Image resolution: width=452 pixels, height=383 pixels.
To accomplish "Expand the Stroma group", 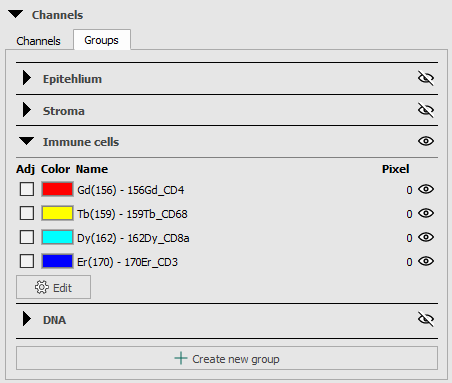I will tap(26, 110).
